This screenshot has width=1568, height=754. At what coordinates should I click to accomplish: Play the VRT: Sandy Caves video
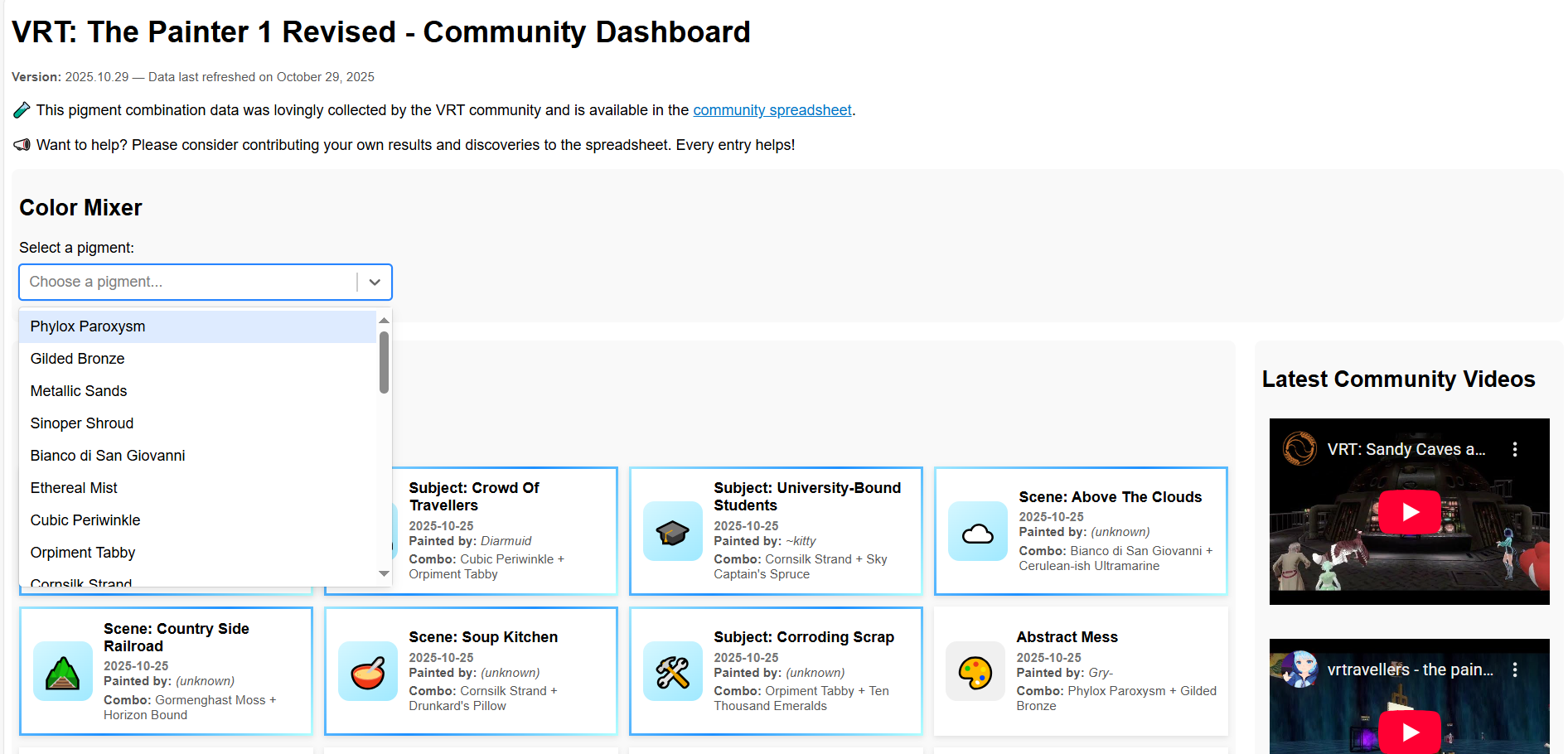click(x=1409, y=511)
